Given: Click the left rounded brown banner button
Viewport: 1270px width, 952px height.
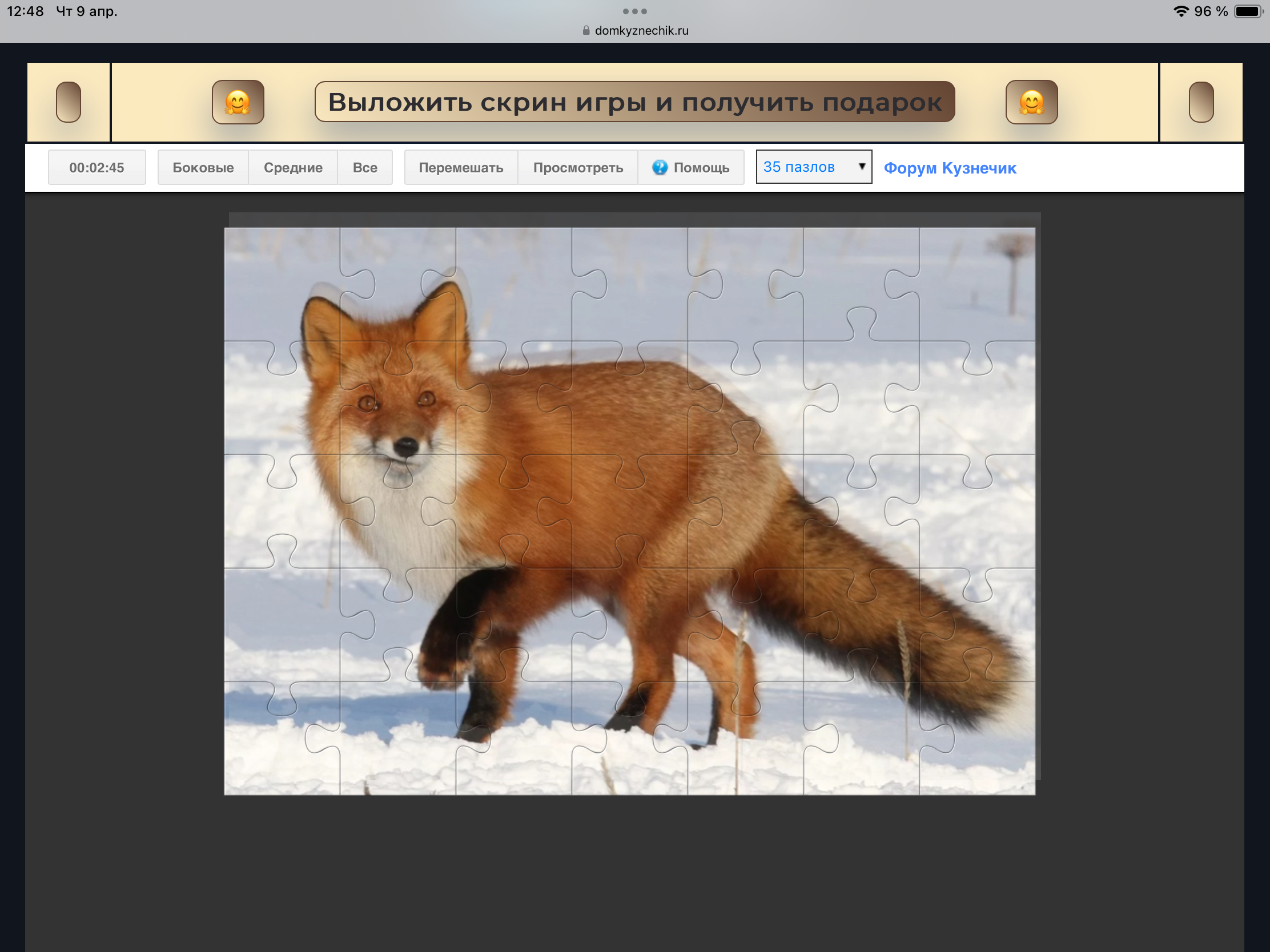Looking at the screenshot, I should 69,102.
